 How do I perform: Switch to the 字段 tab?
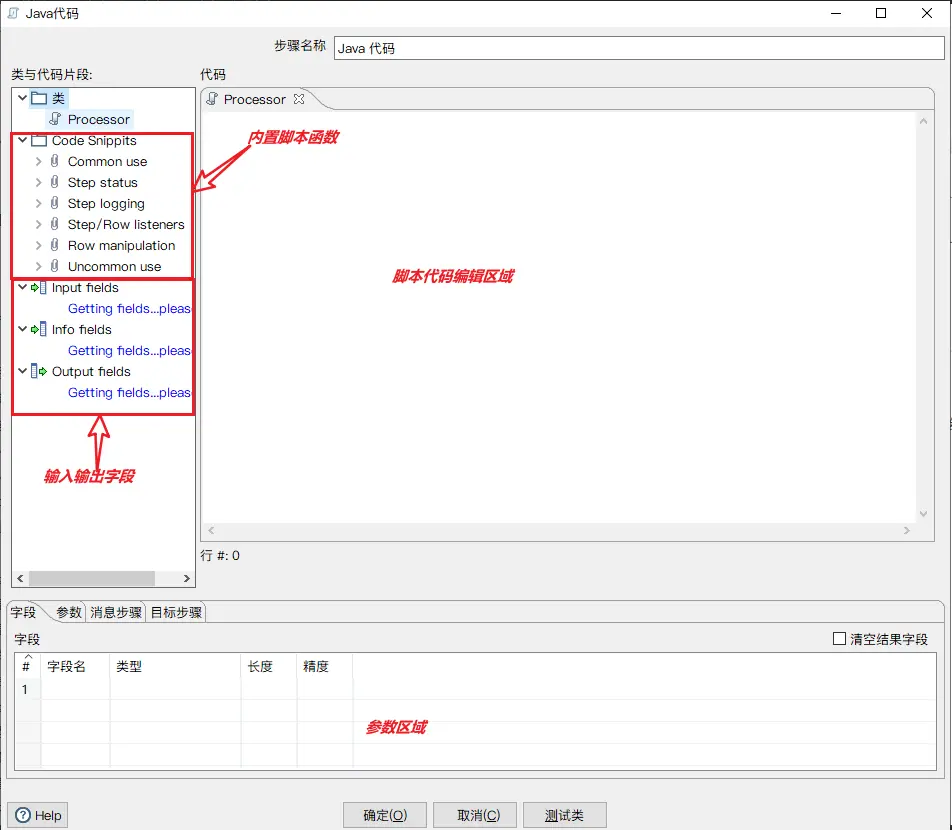(x=23, y=612)
